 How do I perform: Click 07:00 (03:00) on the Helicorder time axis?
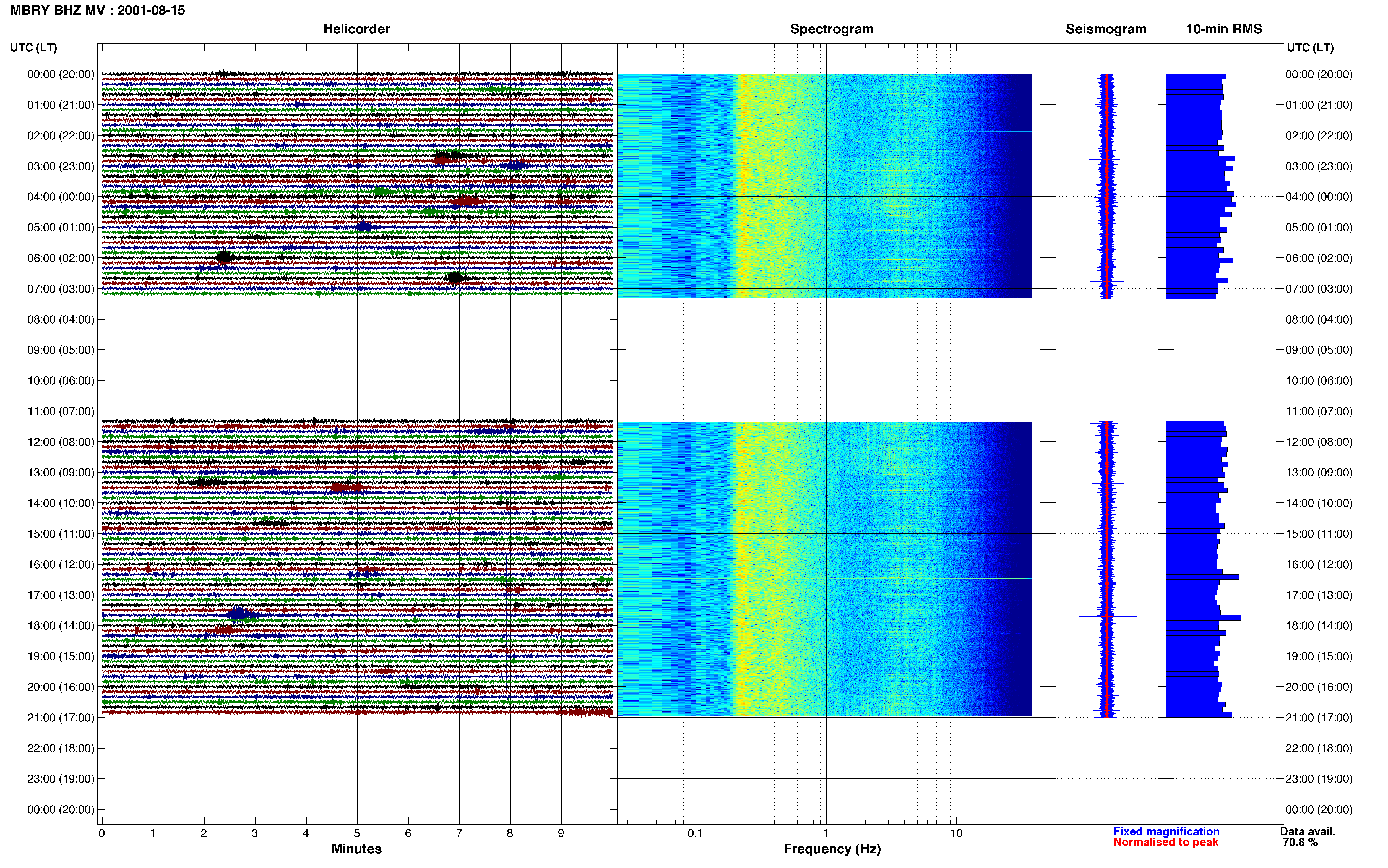(61, 289)
